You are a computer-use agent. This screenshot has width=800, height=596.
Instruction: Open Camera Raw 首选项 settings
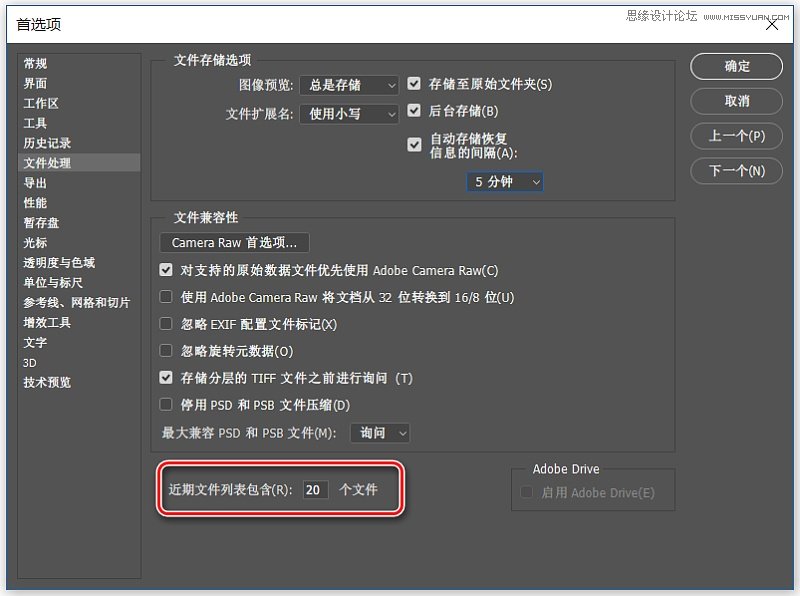pos(233,242)
